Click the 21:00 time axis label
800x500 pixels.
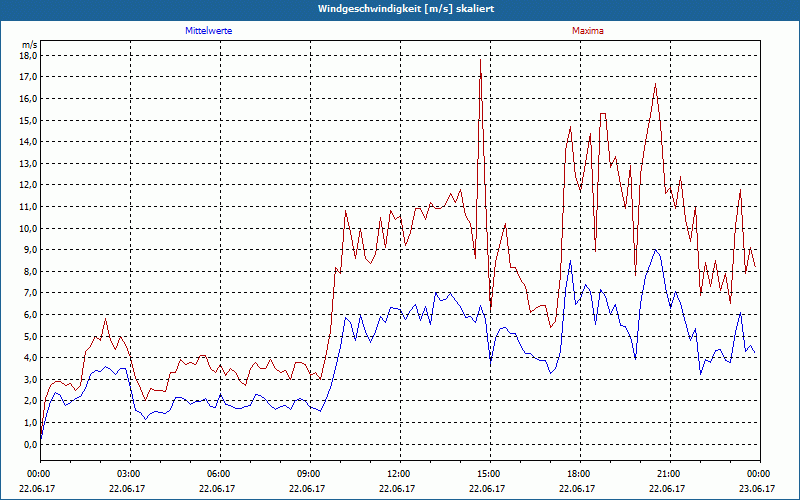[x=670, y=474]
